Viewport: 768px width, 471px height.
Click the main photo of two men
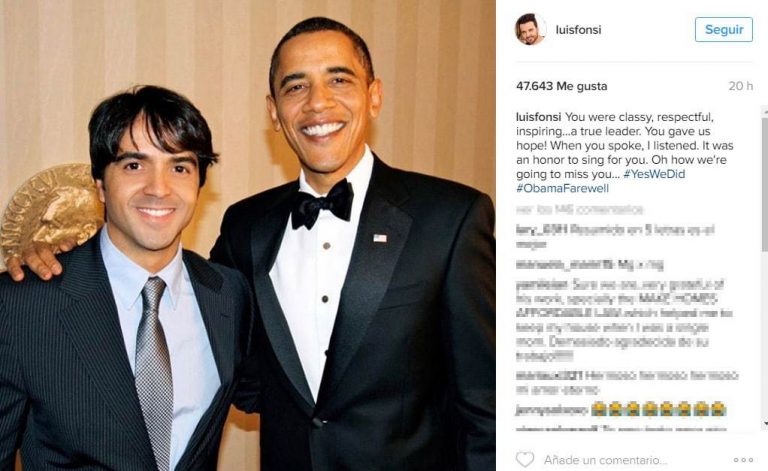point(247,236)
